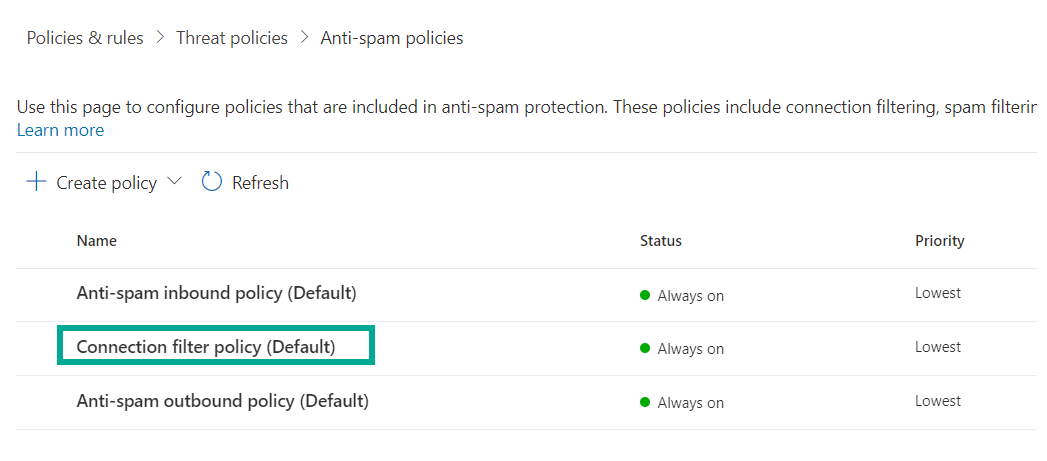The height and width of the screenshot is (461, 1047).
Task: Select Anti-spam policies breadcrumb
Action: tap(392, 38)
